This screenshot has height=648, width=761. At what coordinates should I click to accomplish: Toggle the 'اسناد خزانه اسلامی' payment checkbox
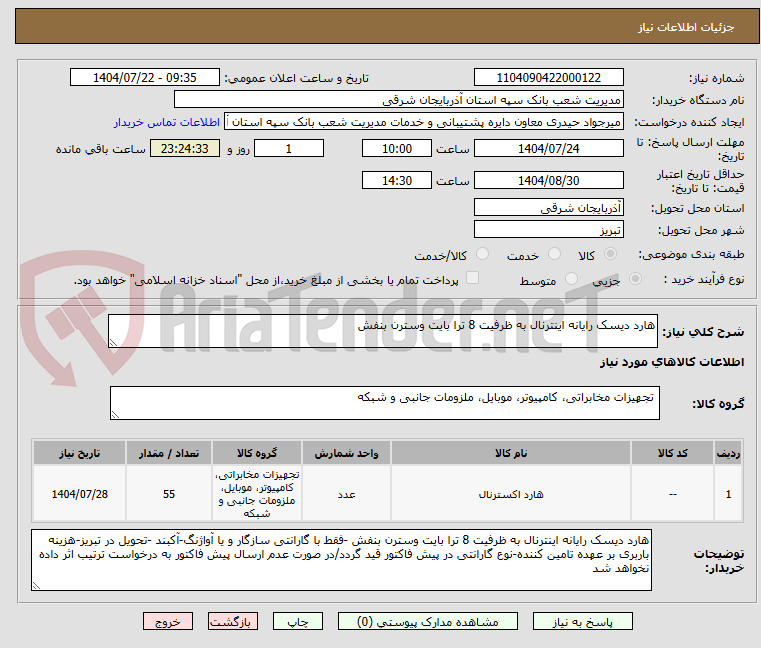(472, 278)
